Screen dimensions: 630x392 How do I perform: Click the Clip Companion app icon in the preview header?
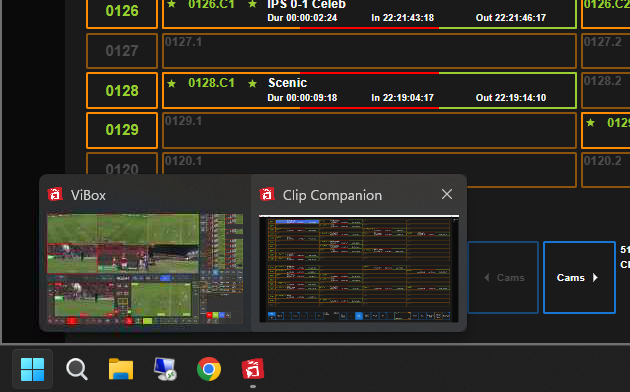click(267, 194)
